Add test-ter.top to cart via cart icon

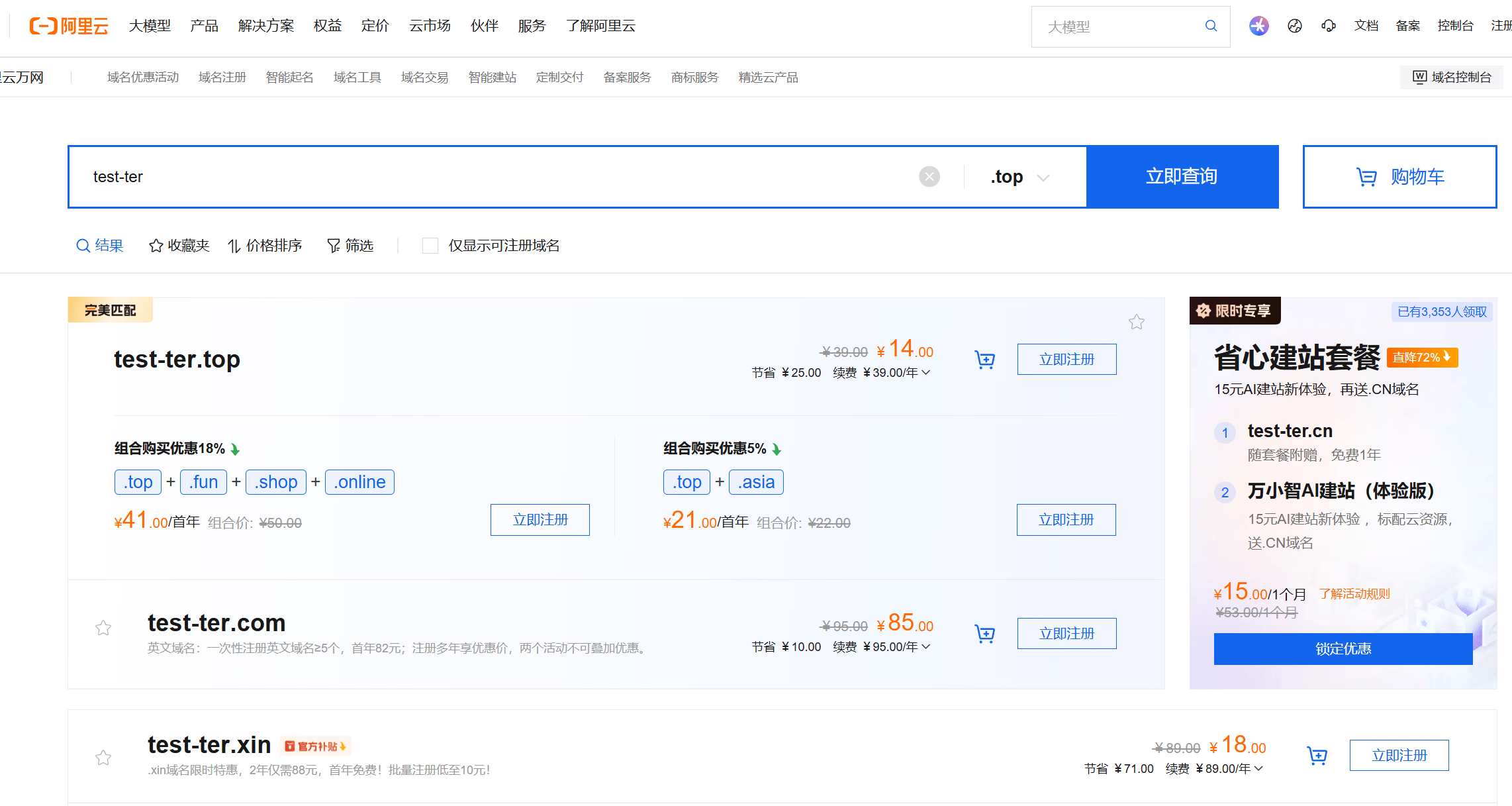click(x=984, y=360)
